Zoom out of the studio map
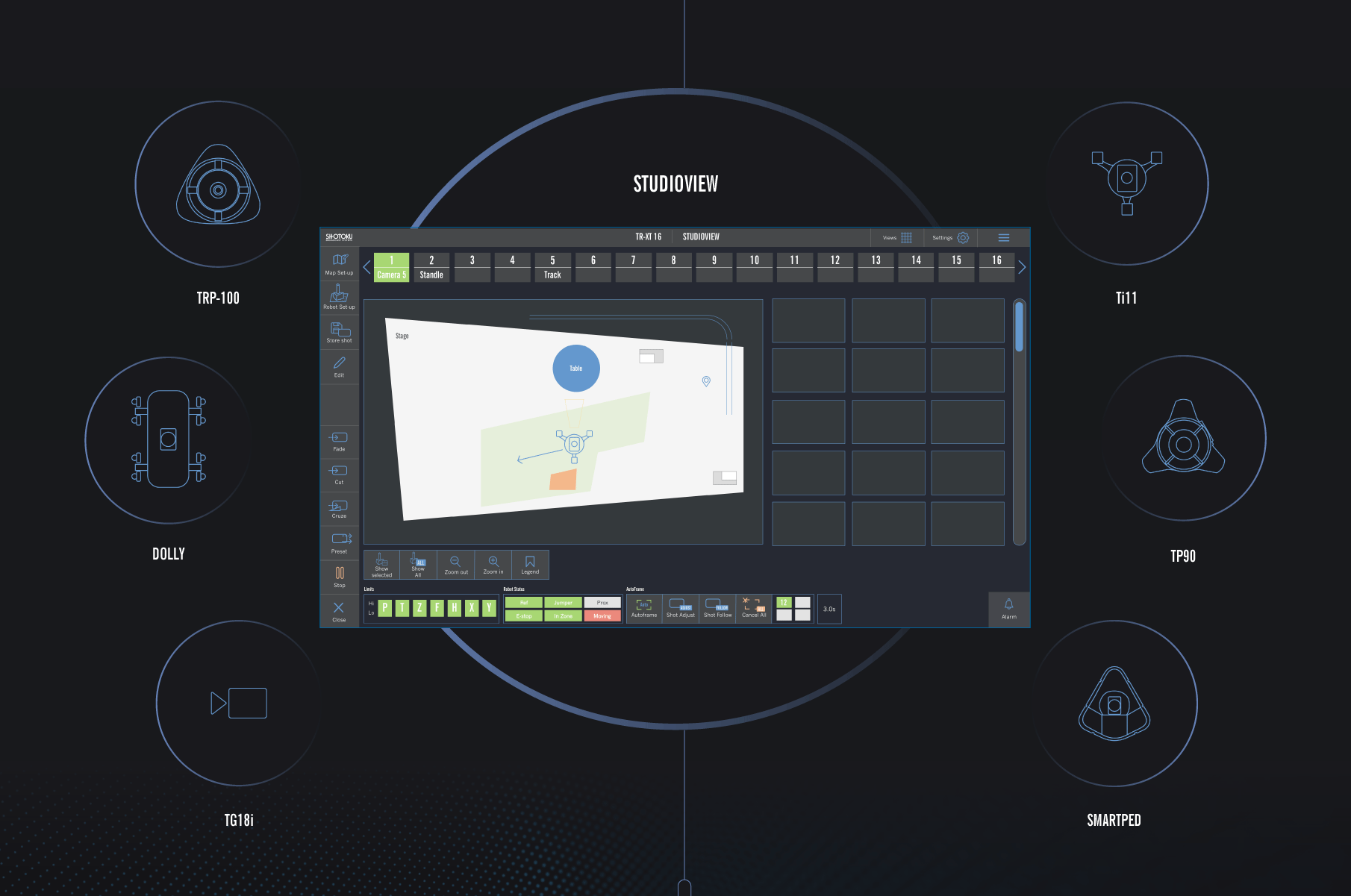This screenshot has height=896, width=1351. [x=456, y=565]
